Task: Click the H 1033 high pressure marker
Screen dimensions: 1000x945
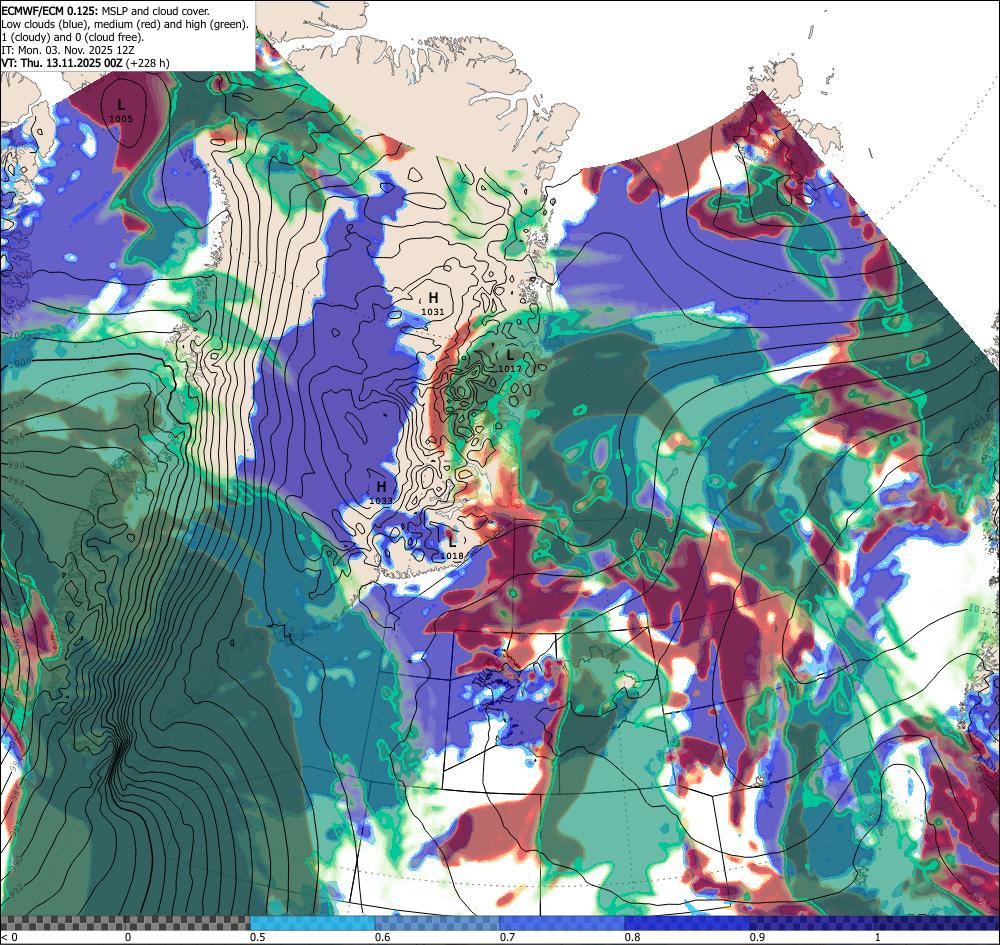Action: [x=381, y=494]
